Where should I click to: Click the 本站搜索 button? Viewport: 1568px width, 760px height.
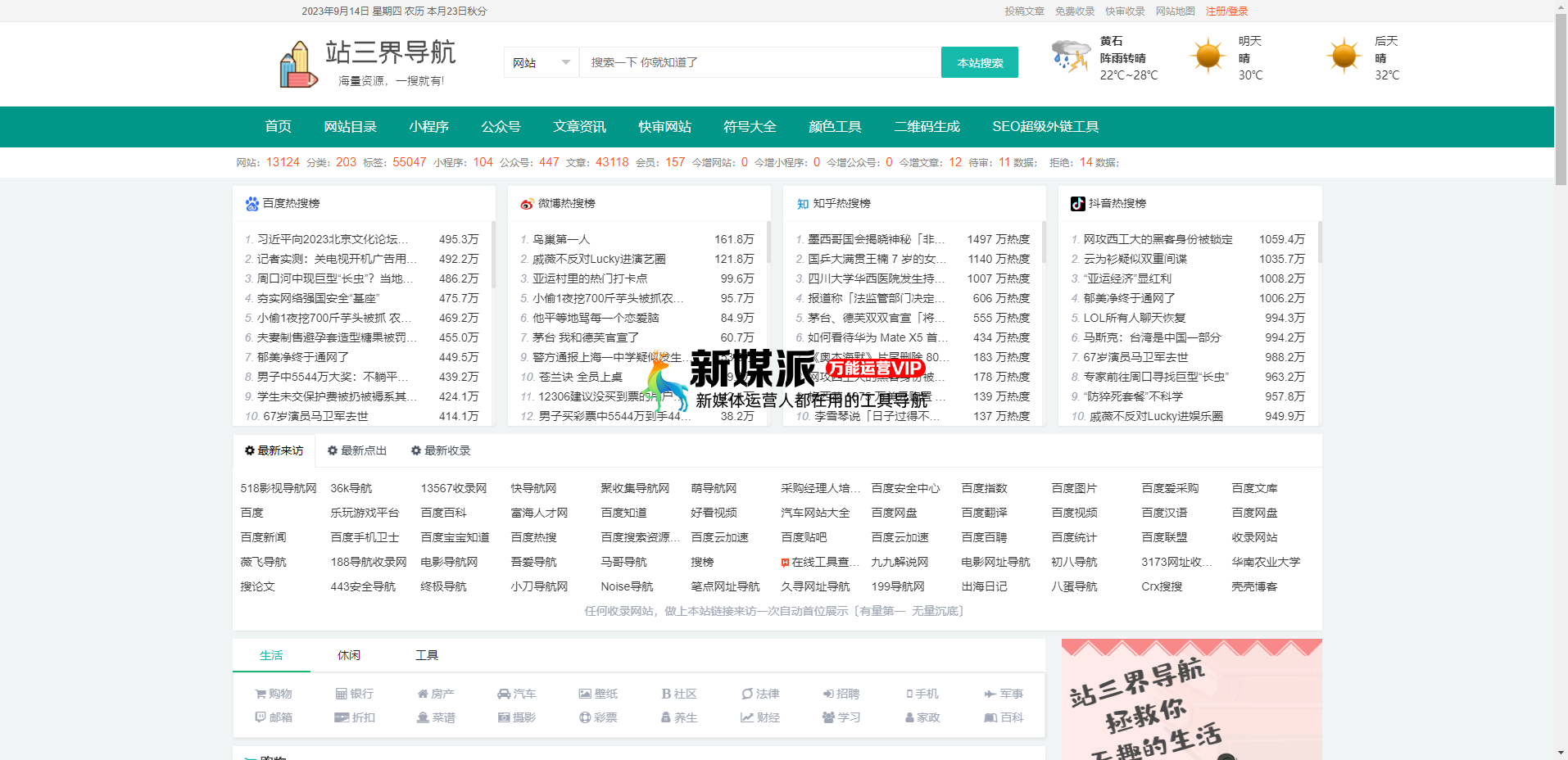tap(980, 62)
